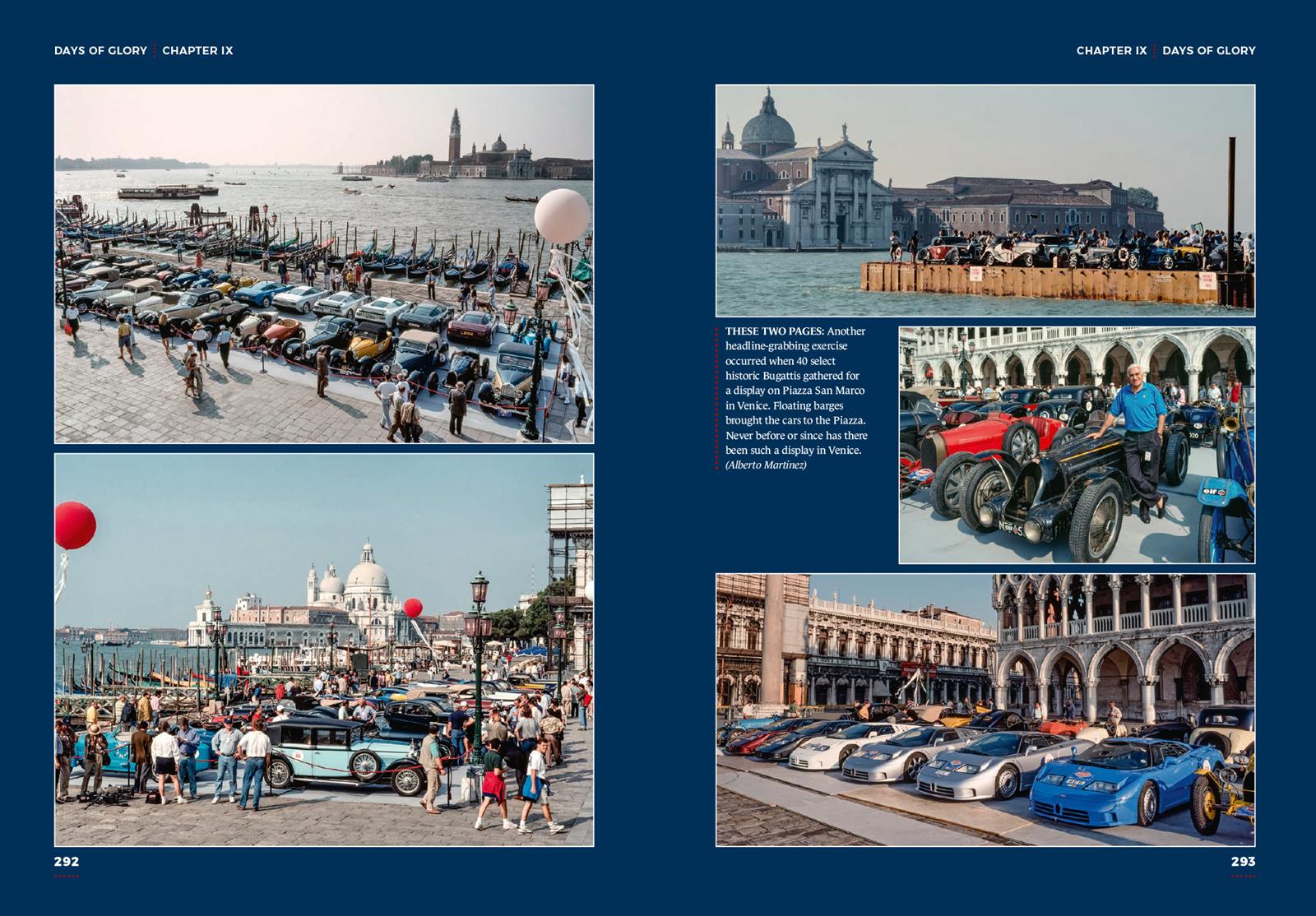Click the '(Alberto Martinez)' photo credit
Image resolution: width=1316 pixels, height=916 pixels.
tap(766, 465)
